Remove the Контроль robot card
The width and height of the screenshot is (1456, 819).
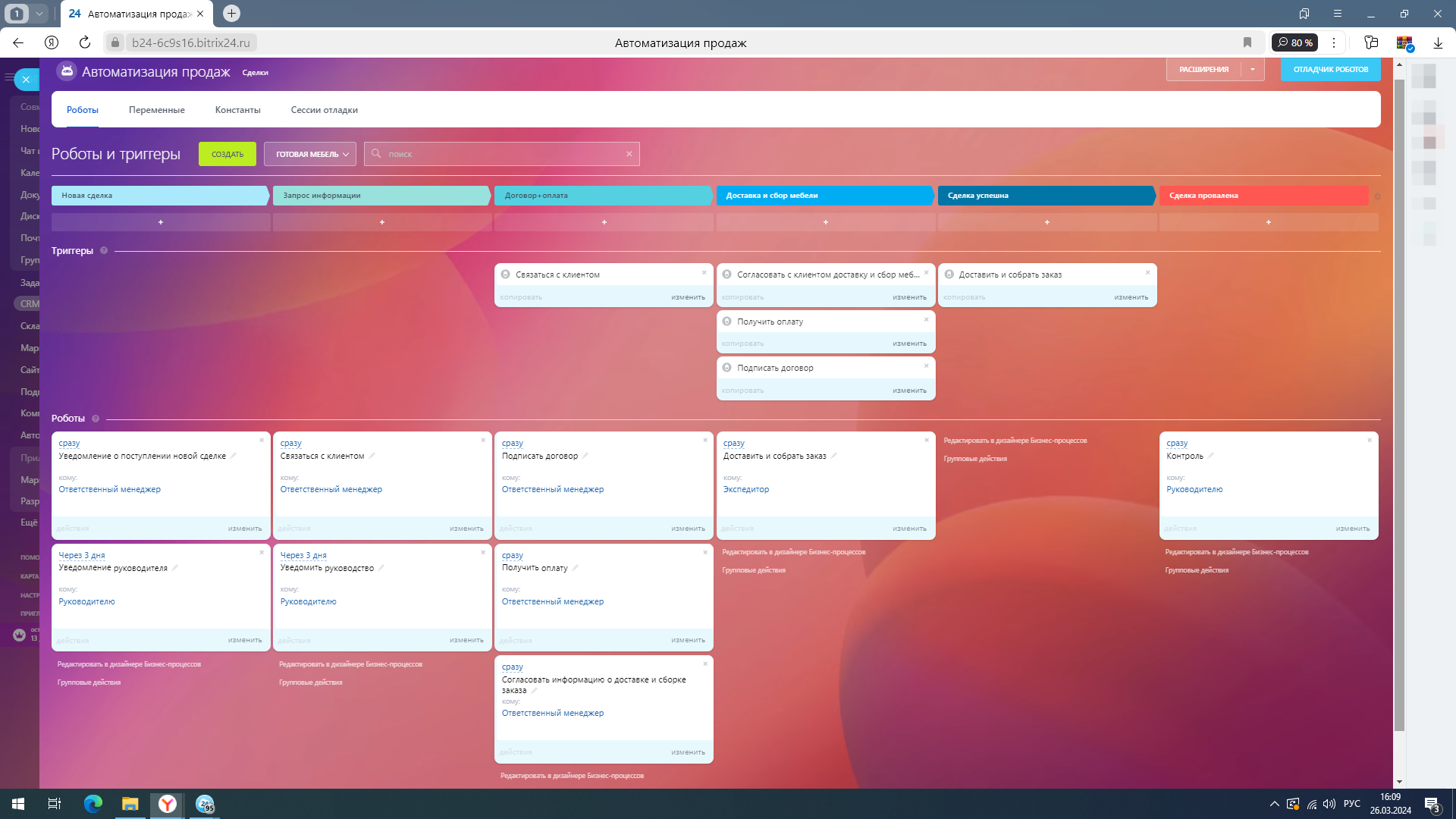pyautogui.click(x=1370, y=440)
